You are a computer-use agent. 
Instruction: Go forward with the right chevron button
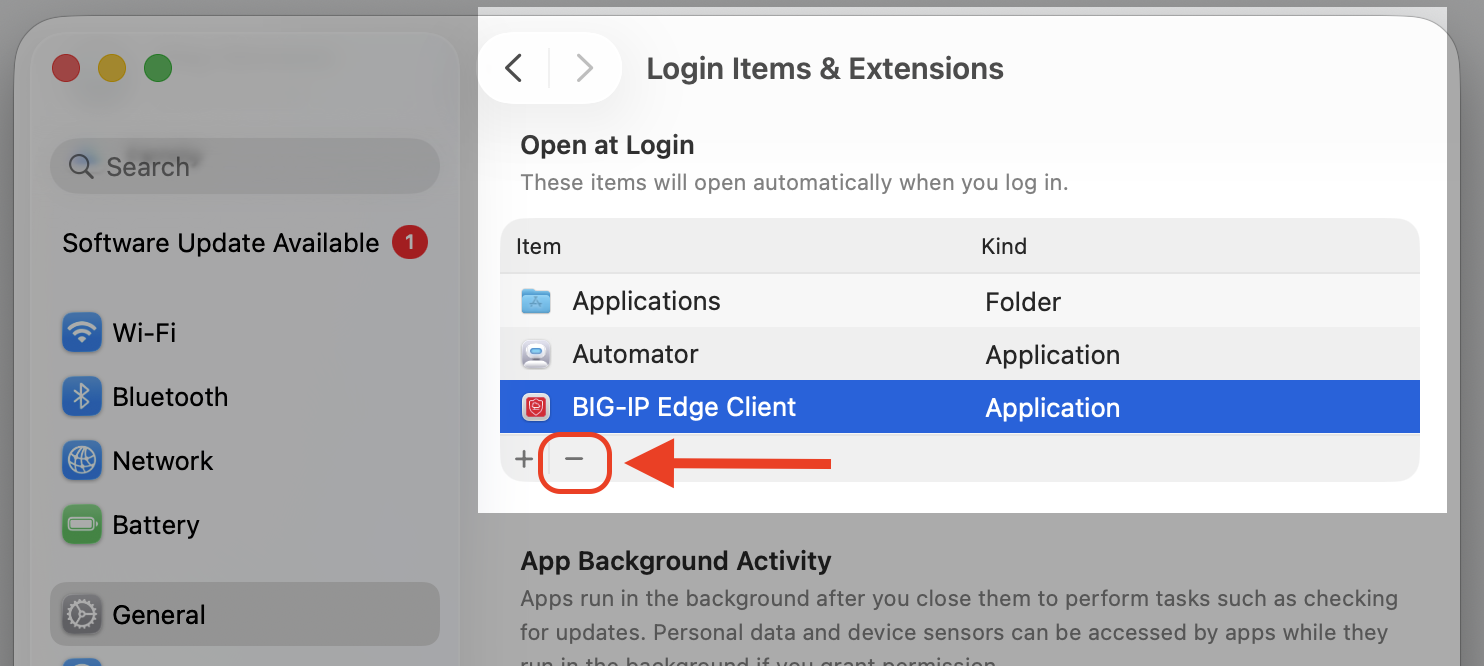pos(585,68)
